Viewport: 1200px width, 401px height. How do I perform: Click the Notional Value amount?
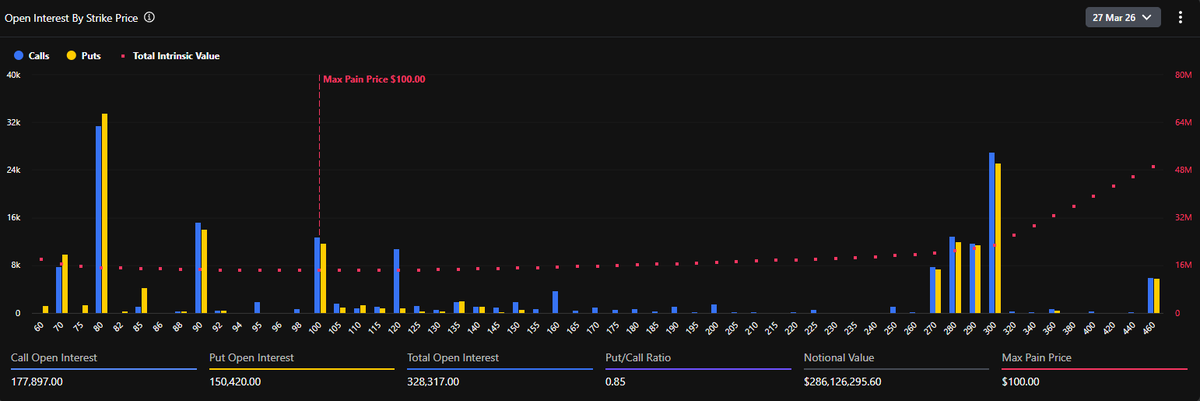[856, 381]
